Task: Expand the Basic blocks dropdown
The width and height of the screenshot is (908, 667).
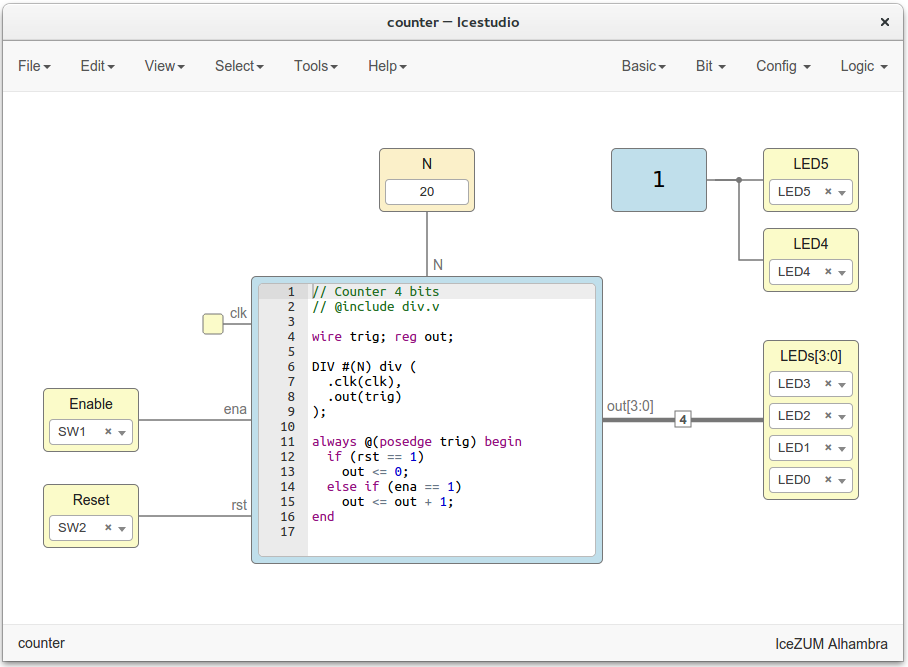Action: click(x=643, y=66)
